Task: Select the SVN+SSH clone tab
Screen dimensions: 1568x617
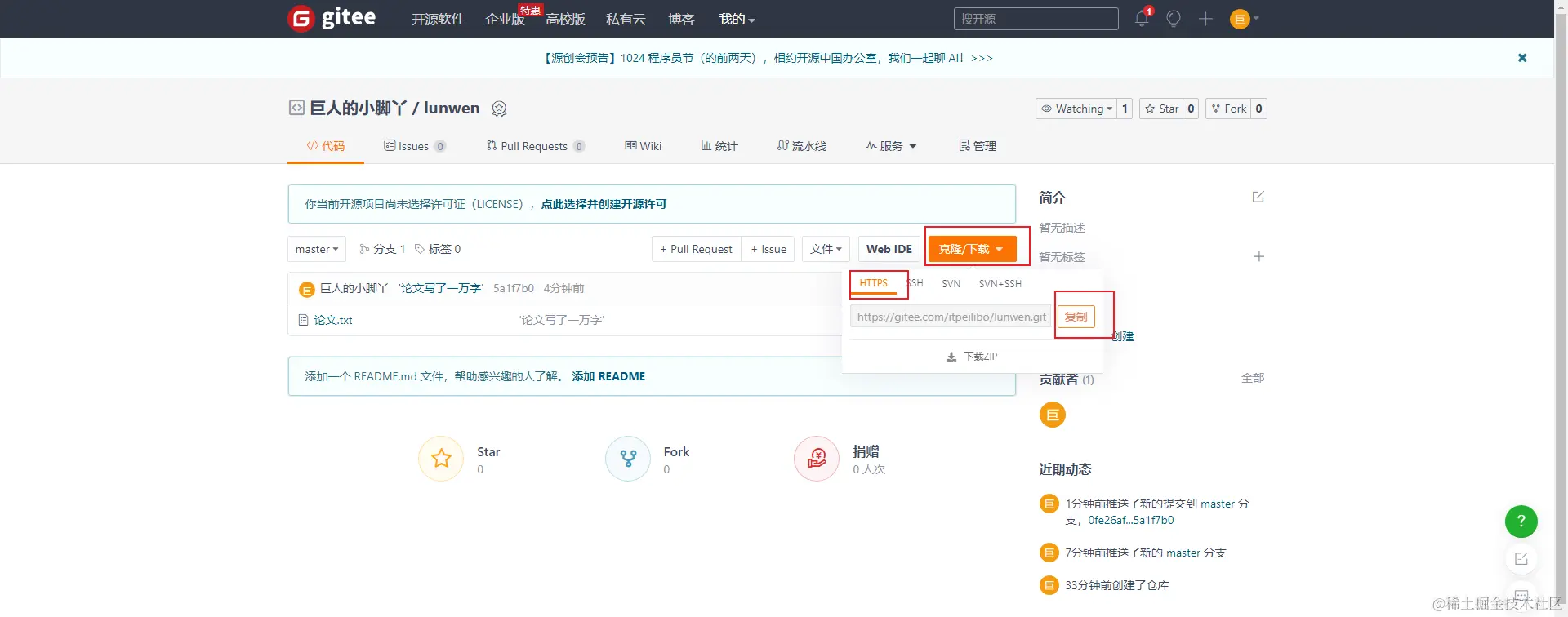Action: [1000, 283]
